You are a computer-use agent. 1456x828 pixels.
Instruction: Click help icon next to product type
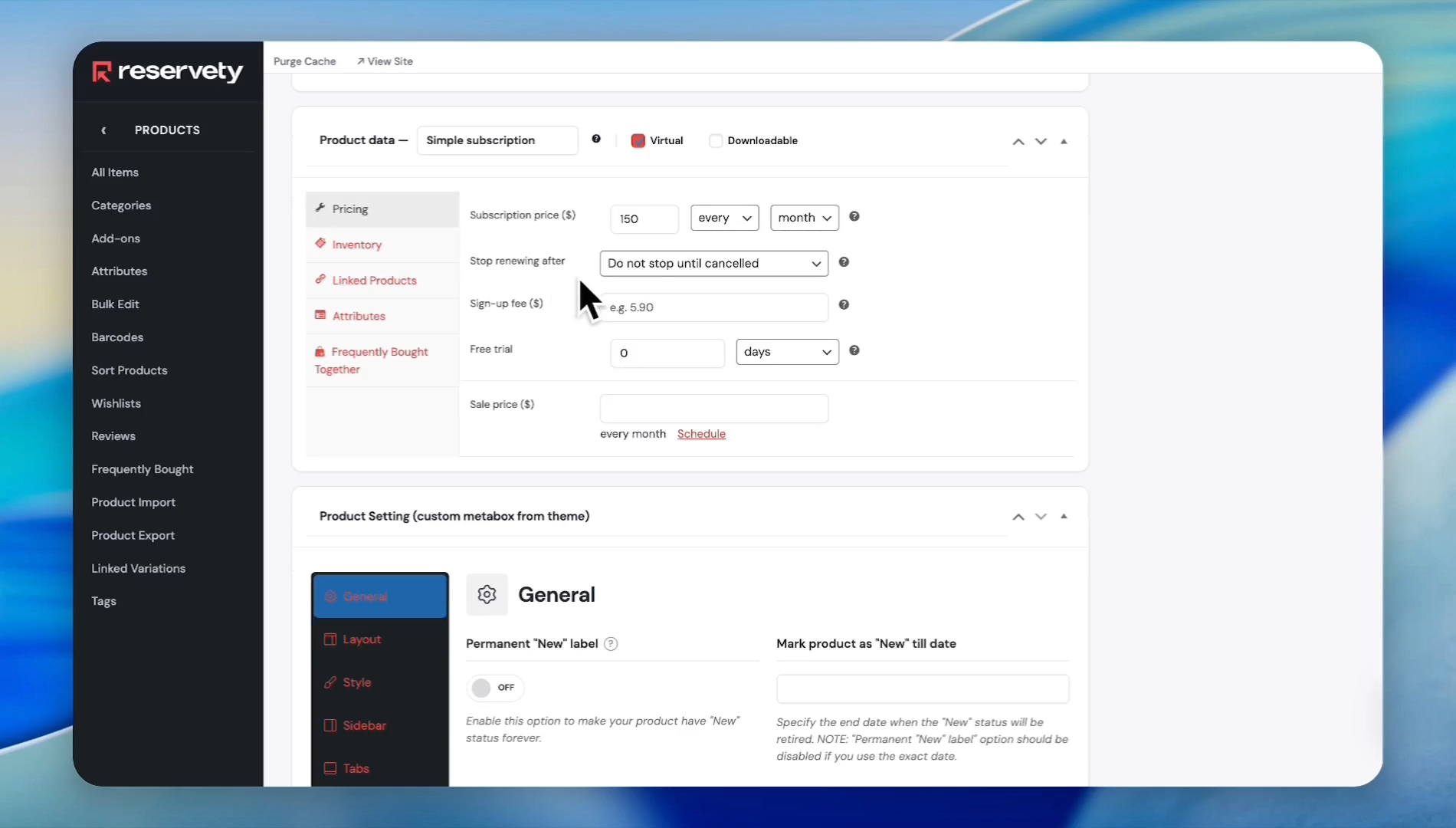click(x=596, y=140)
